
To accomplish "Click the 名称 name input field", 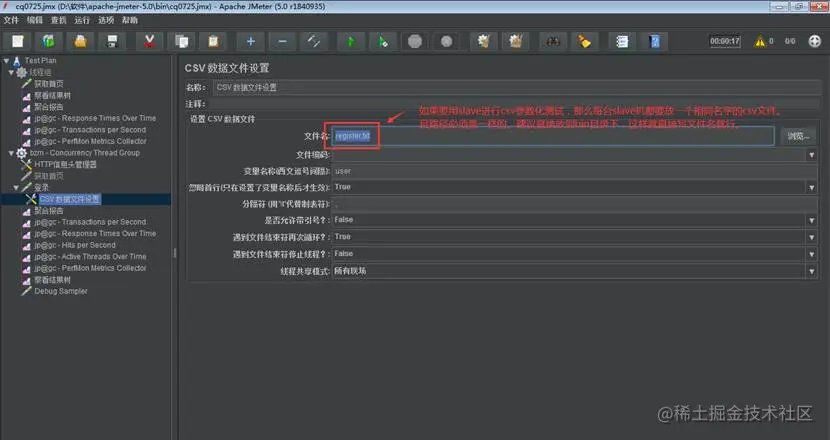I will pos(517,87).
